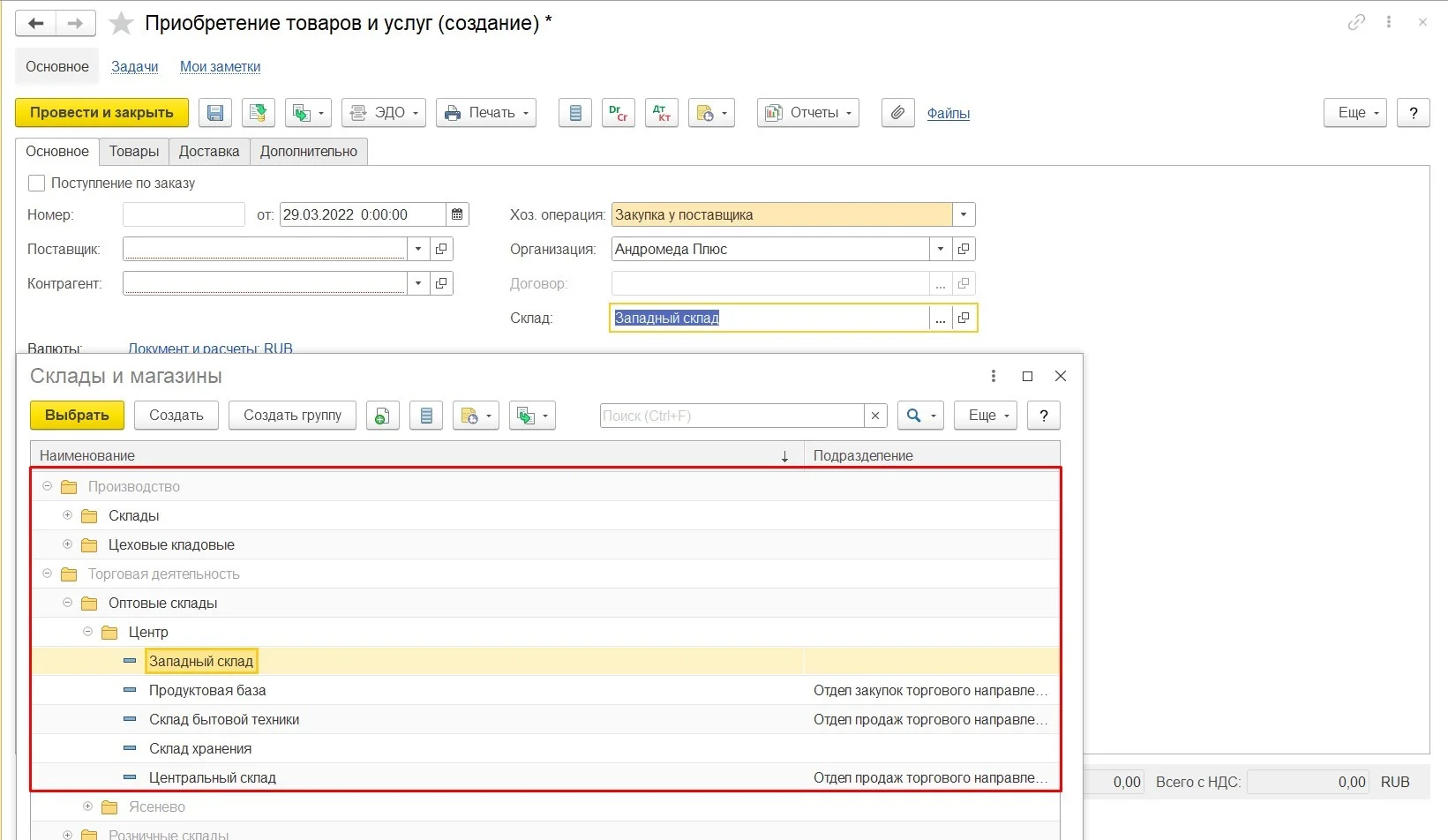Switch to the Товары tab
This screenshot has width=1448, height=840.
pos(134,152)
